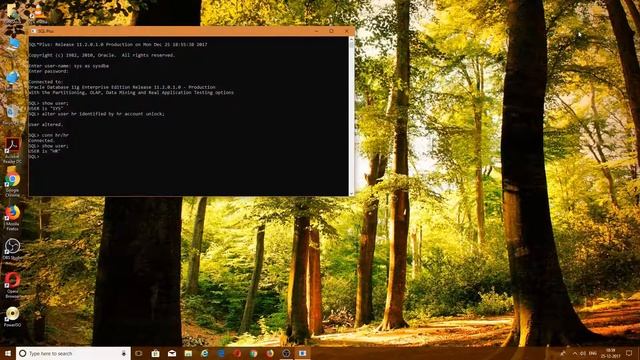This screenshot has height=360, width=640.
Task: Open Recycle Bin desktop icon
Action: (12, 114)
